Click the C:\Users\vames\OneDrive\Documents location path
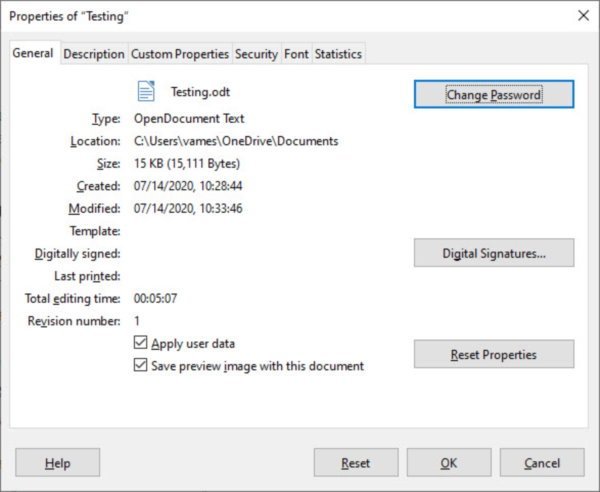600x492 pixels. coord(236,141)
